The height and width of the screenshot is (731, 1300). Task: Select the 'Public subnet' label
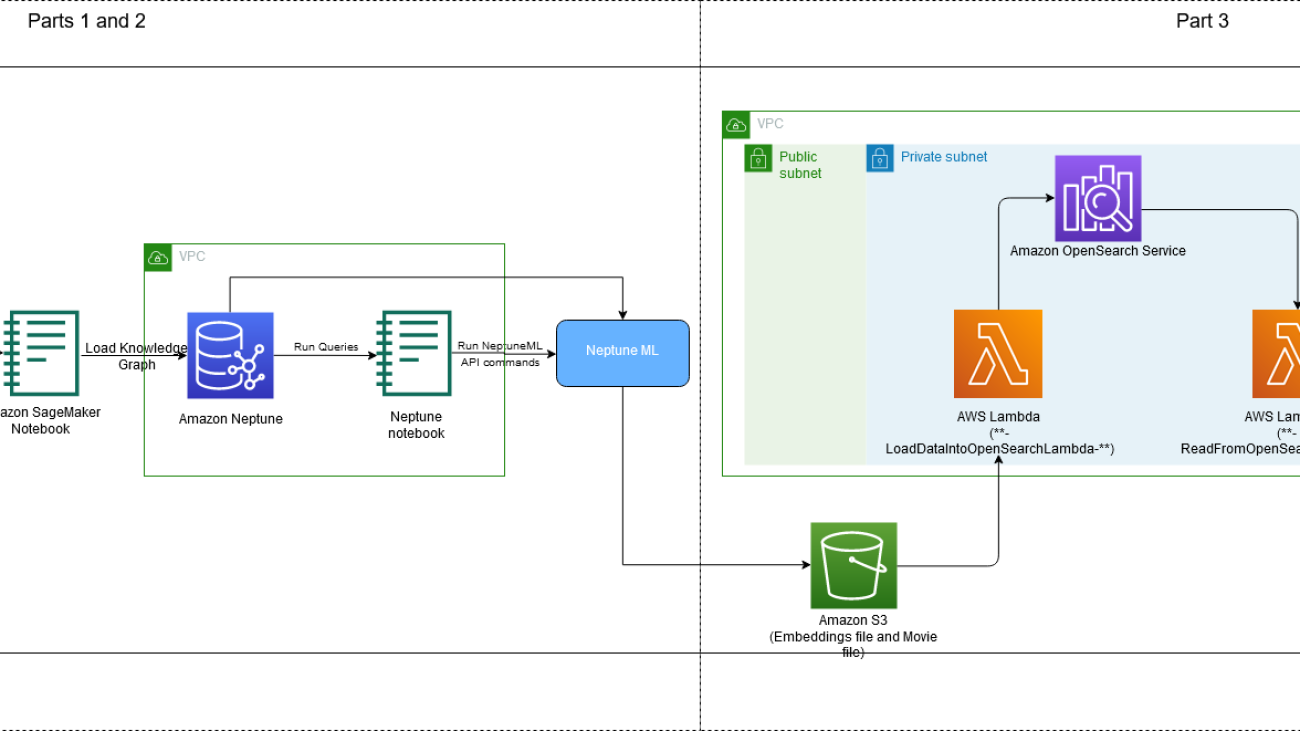[x=800, y=165]
